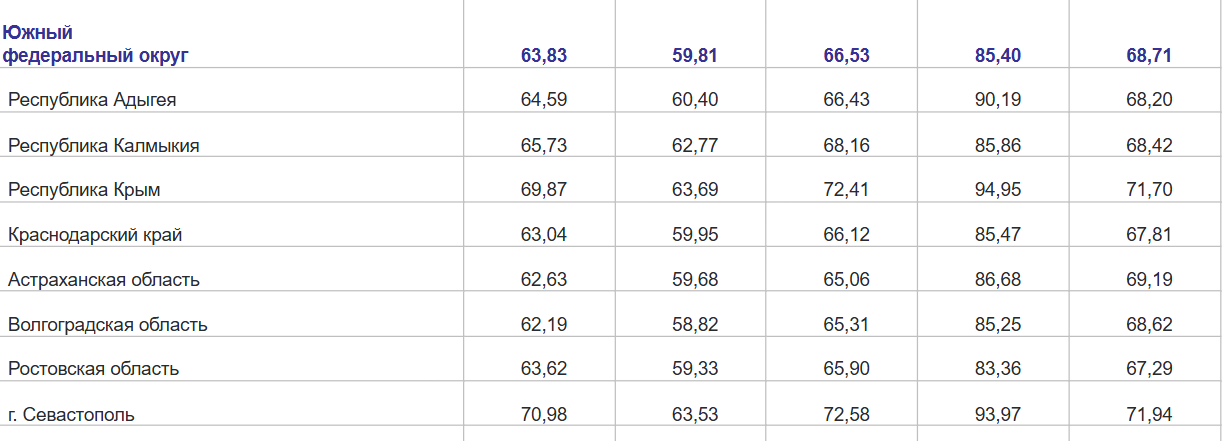
Task: Select the cell containing 94,95
Action: (998, 190)
